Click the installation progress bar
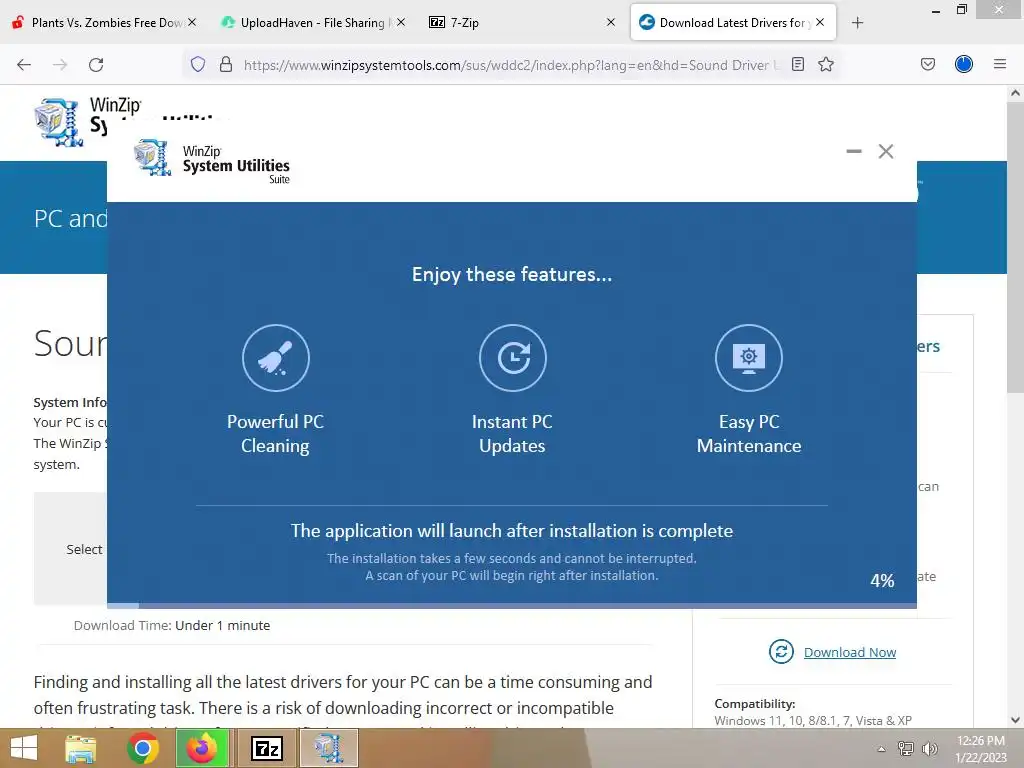1024x768 pixels. tap(512, 605)
